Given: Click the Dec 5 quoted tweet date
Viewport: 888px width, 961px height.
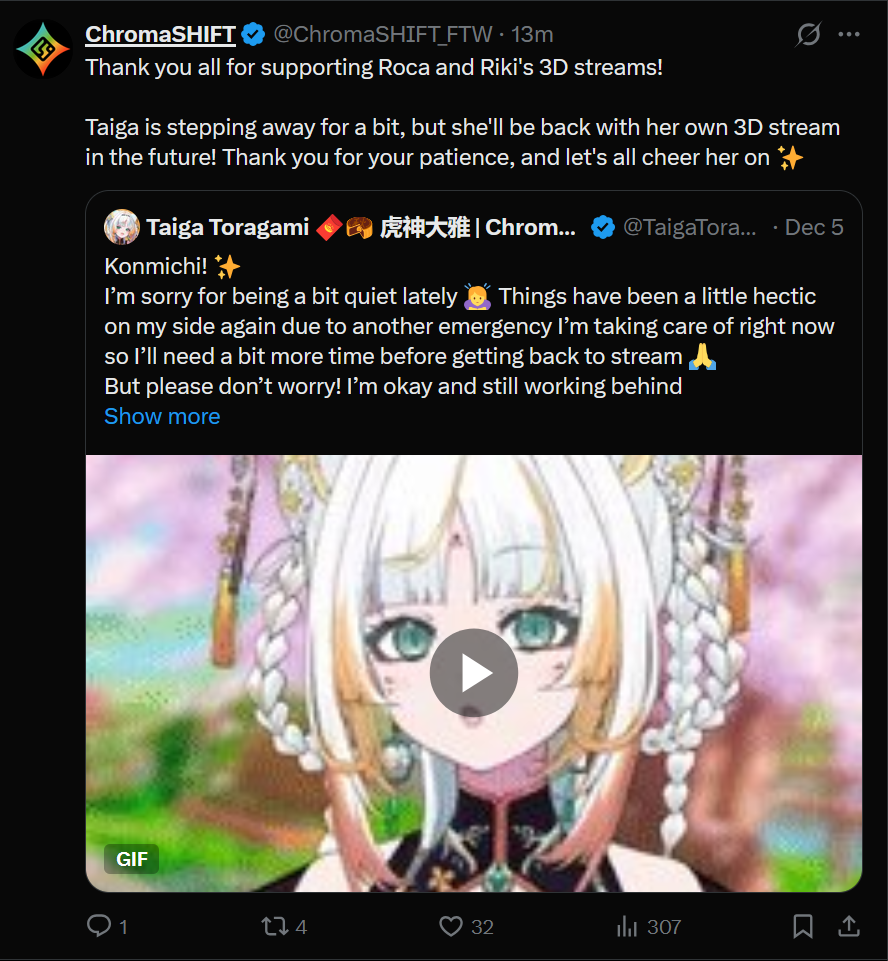Looking at the screenshot, I should (x=814, y=227).
